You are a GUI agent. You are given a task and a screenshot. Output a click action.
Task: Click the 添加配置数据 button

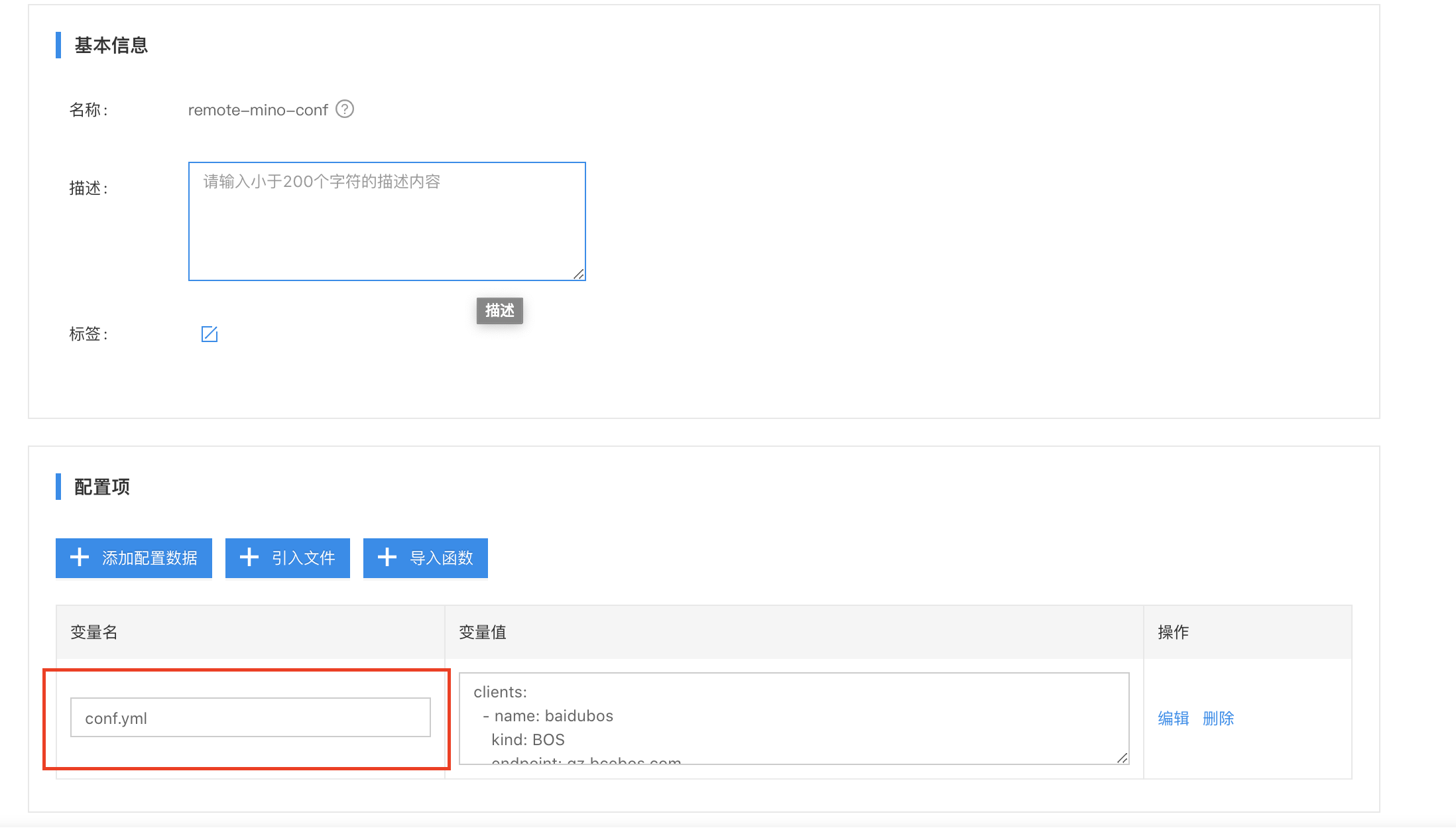click(134, 558)
